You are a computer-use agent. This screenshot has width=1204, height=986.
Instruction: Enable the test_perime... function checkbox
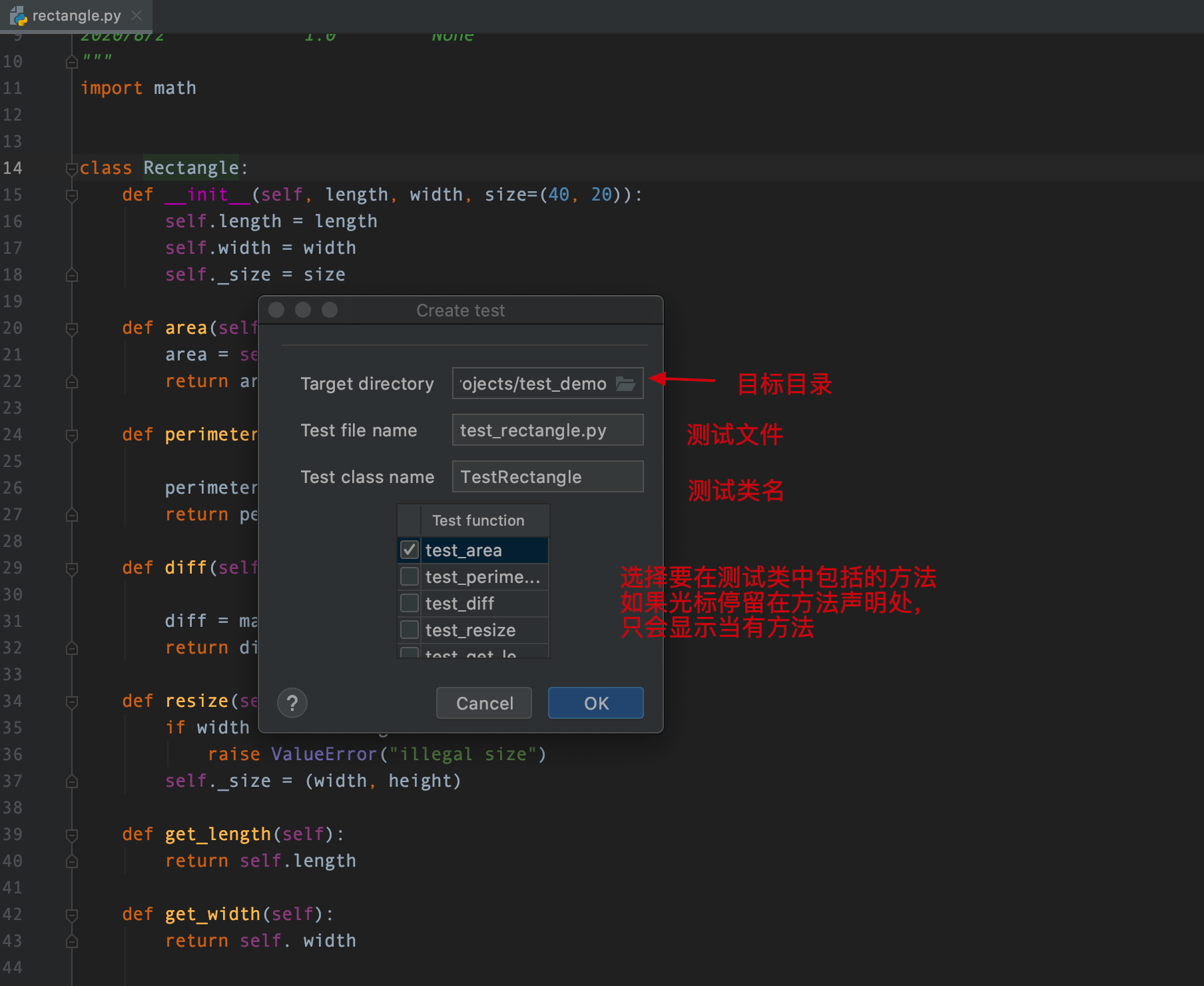pyautogui.click(x=410, y=576)
